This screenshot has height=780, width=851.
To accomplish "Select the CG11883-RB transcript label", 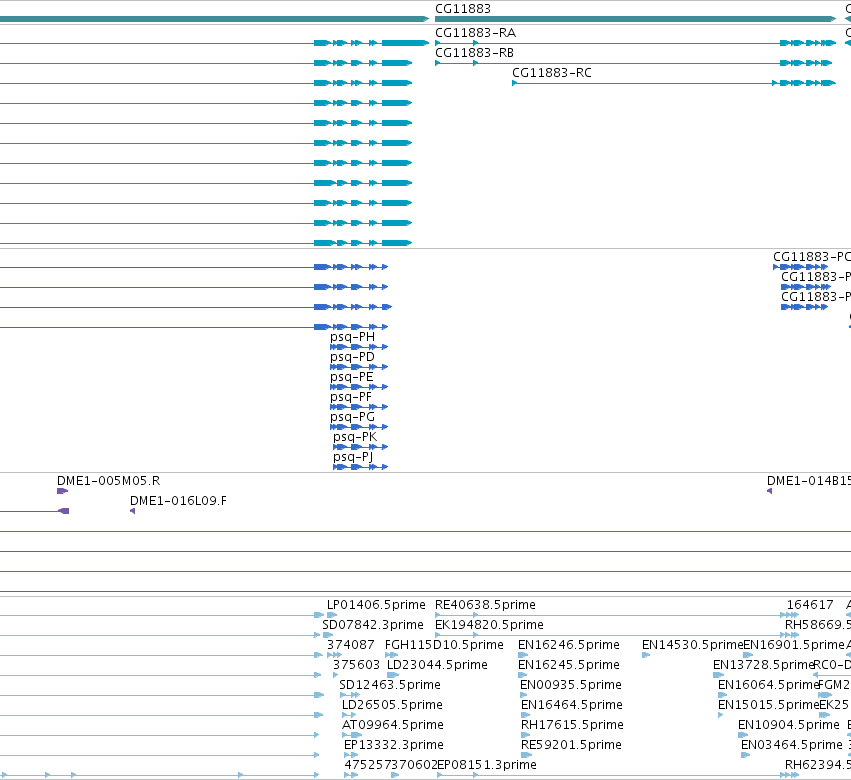I will pyautogui.click(x=474, y=53).
